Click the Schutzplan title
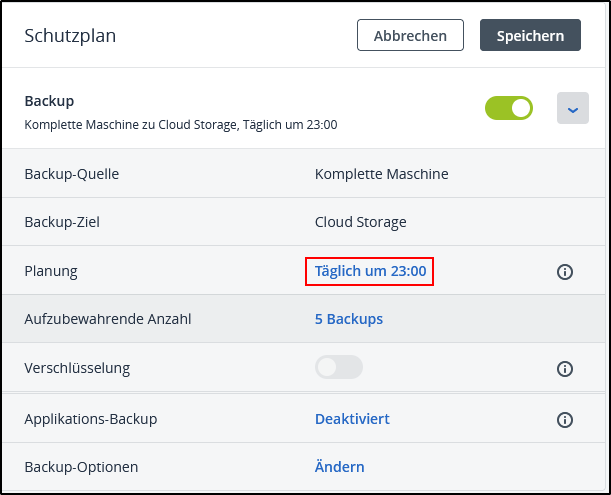Viewport: 611px width, 495px height. click(x=70, y=36)
